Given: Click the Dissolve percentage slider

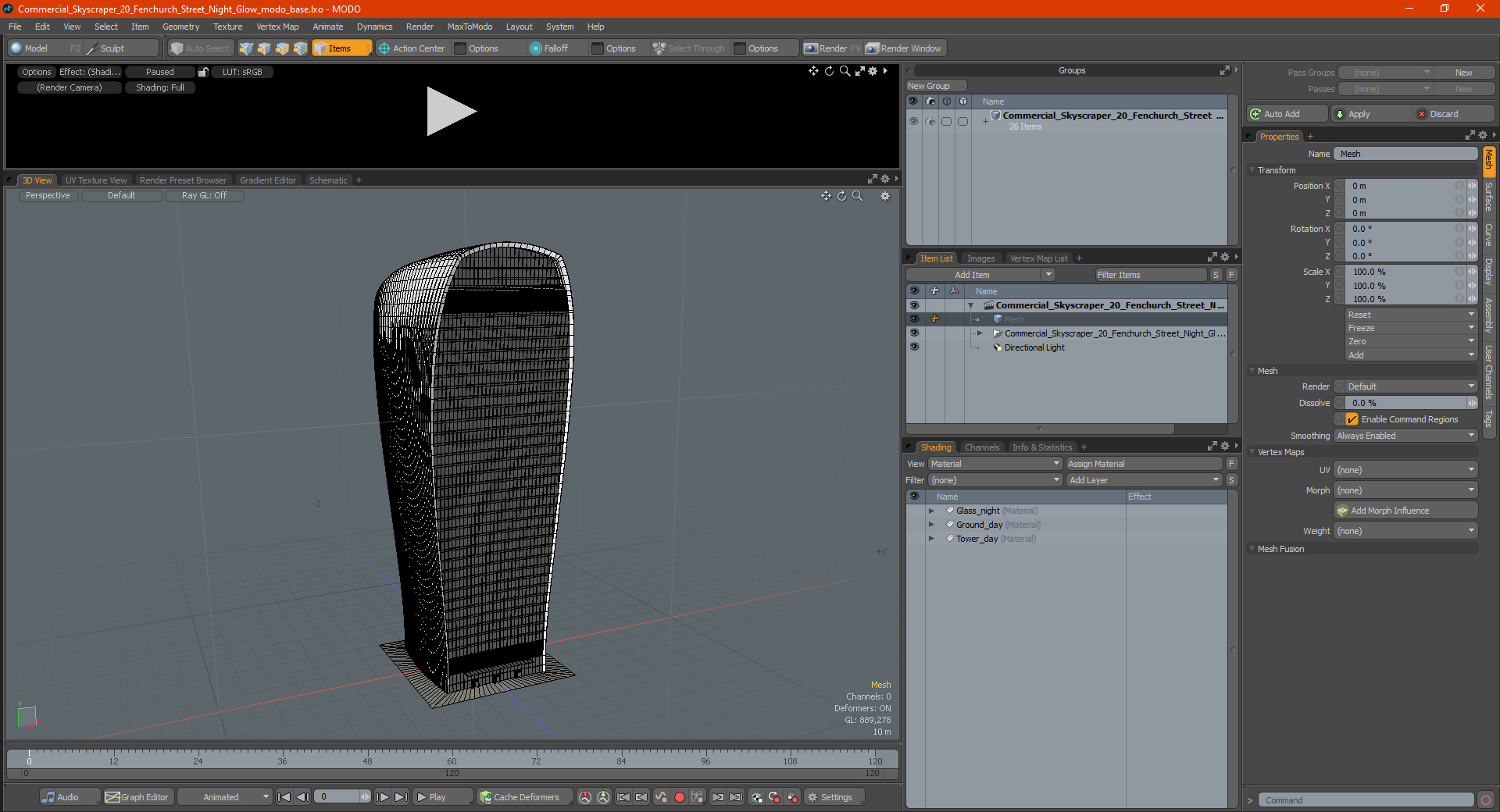Looking at the screenshot, I should pyautogui.click(x=1405, y=403).
